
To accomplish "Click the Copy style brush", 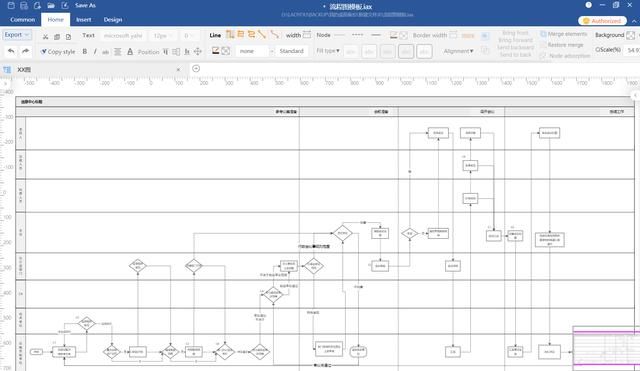I will (x=58, y=52).
